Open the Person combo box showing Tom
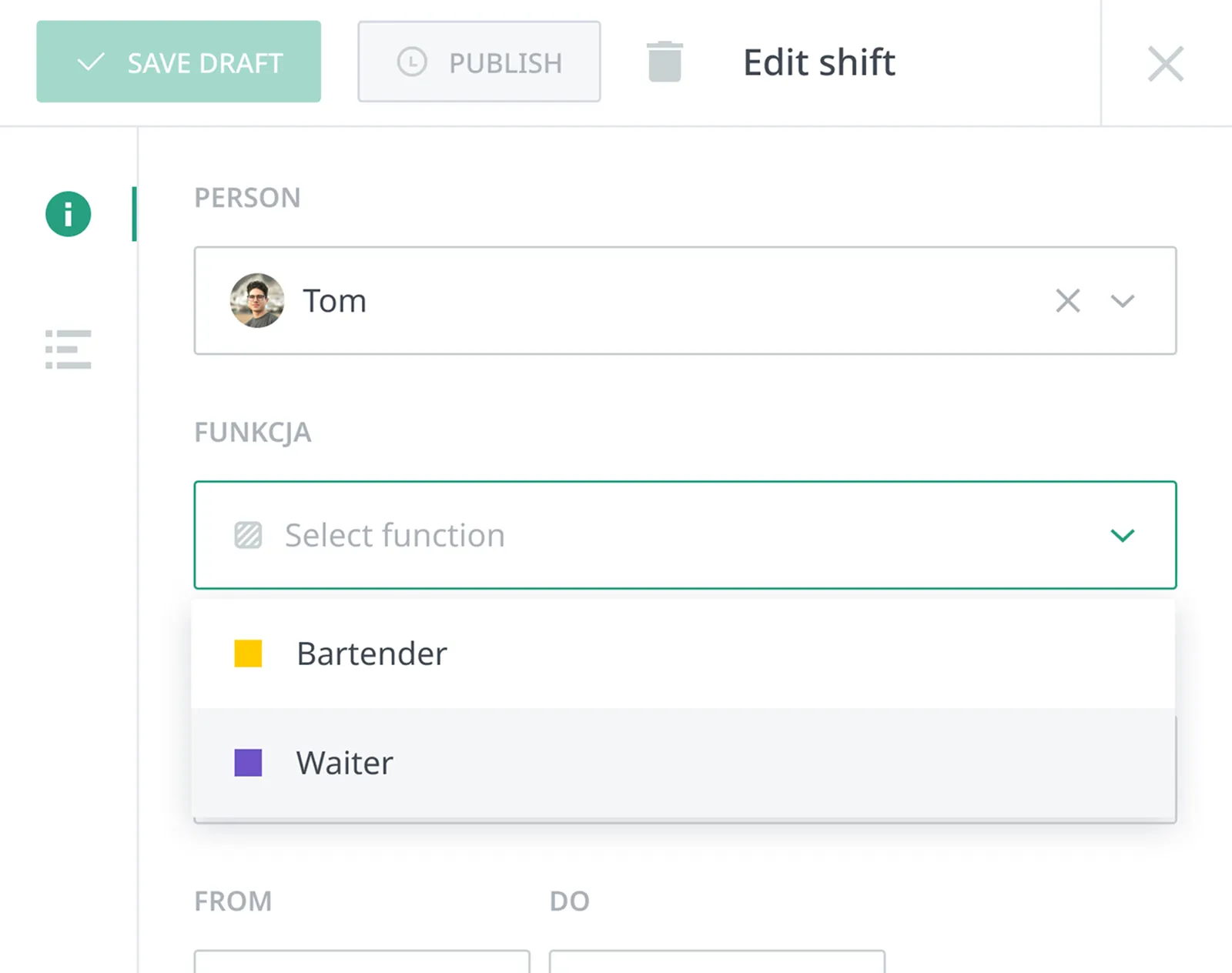 point(685,301)
